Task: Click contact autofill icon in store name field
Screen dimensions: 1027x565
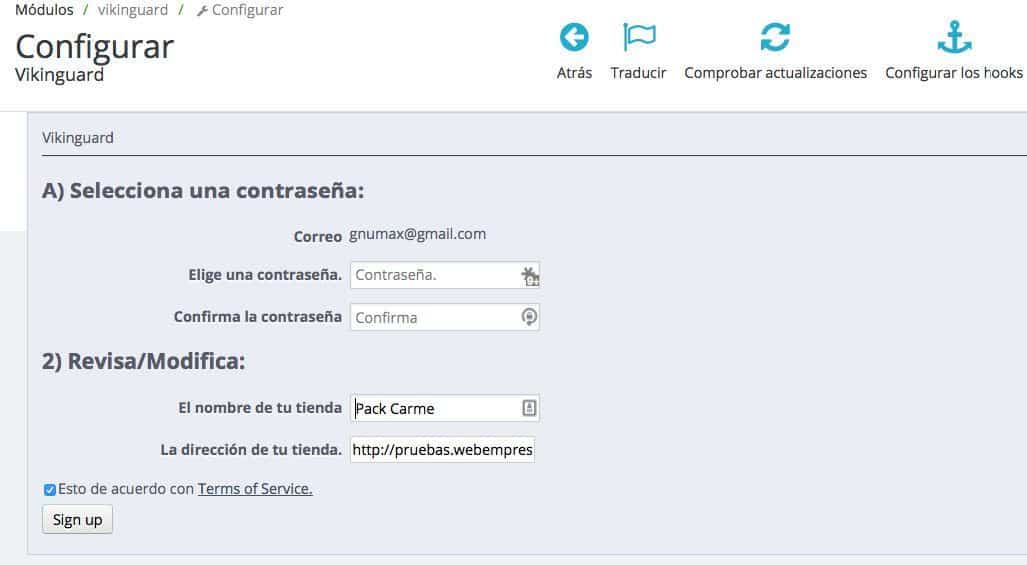Action: (x=529, y=408)
